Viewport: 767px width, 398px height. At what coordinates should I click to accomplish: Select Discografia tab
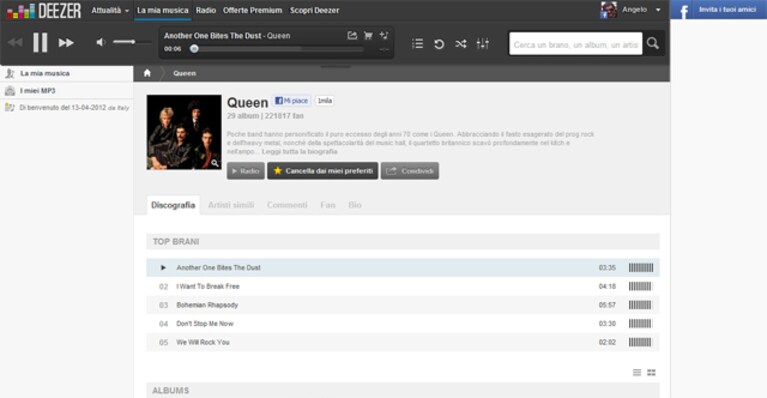point(173,205)
